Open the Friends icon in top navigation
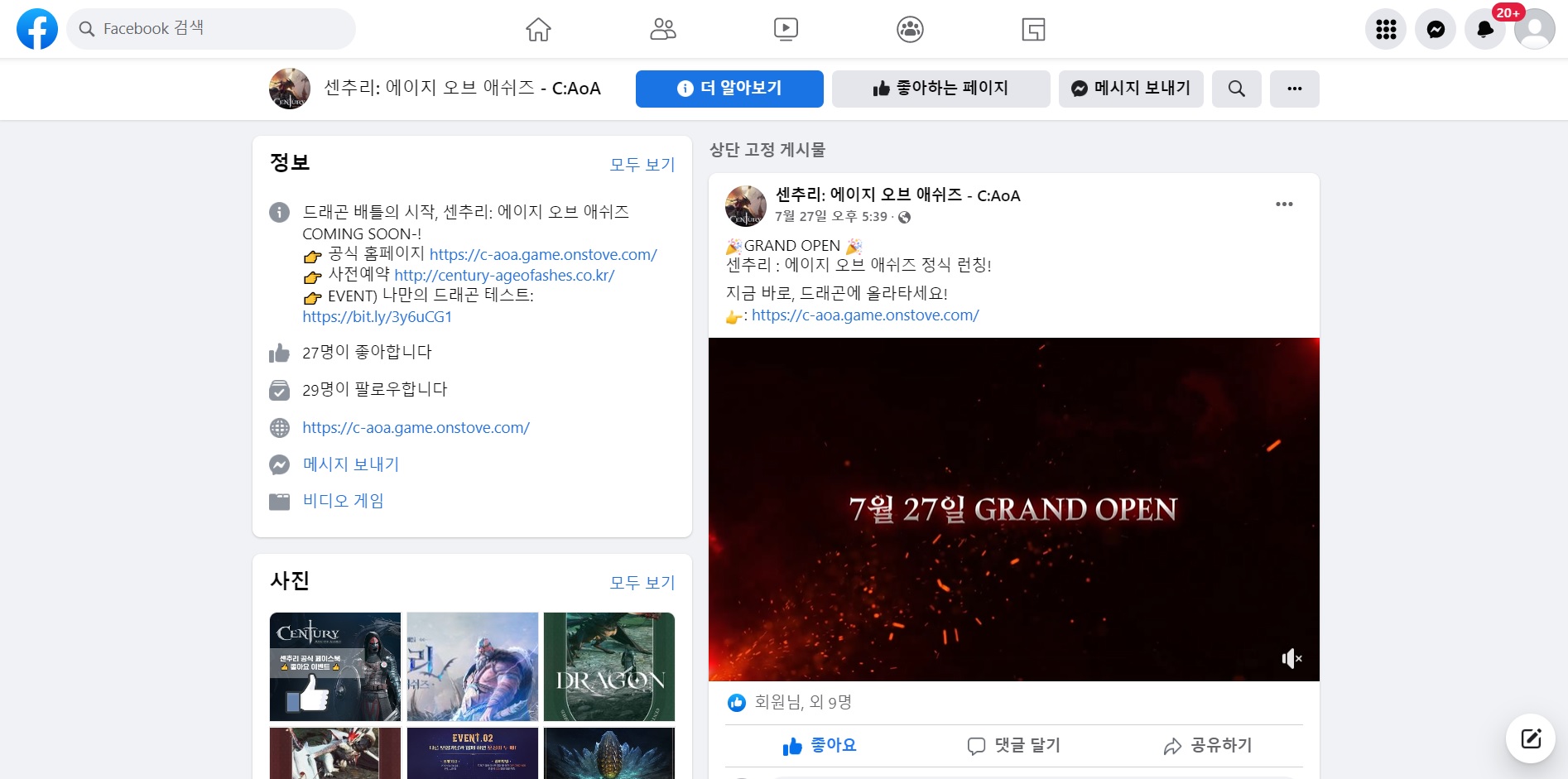Viewport: 1568px width, 779px height. pos(662,29)
